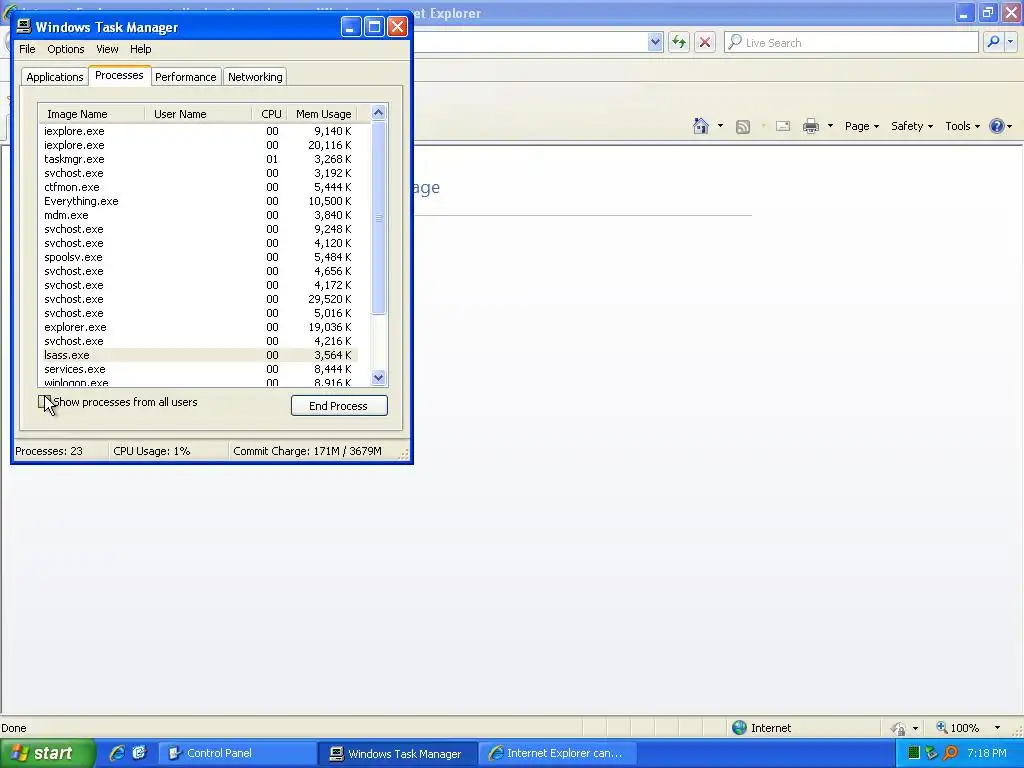Click the Internet Explorer quick launch icon
Image resolution: width=1024 pixels, height=768 pixels.
point(117,753)
